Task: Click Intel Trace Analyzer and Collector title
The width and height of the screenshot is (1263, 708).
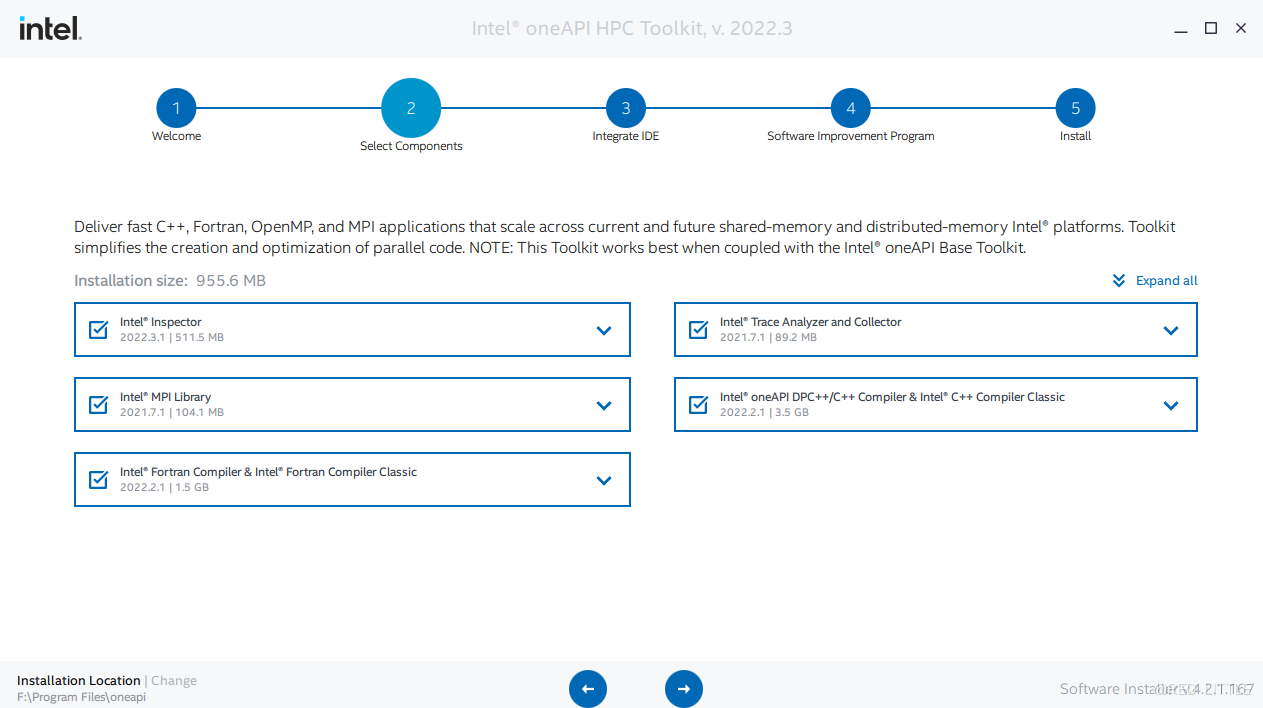Action: click(x=810, y=322)
